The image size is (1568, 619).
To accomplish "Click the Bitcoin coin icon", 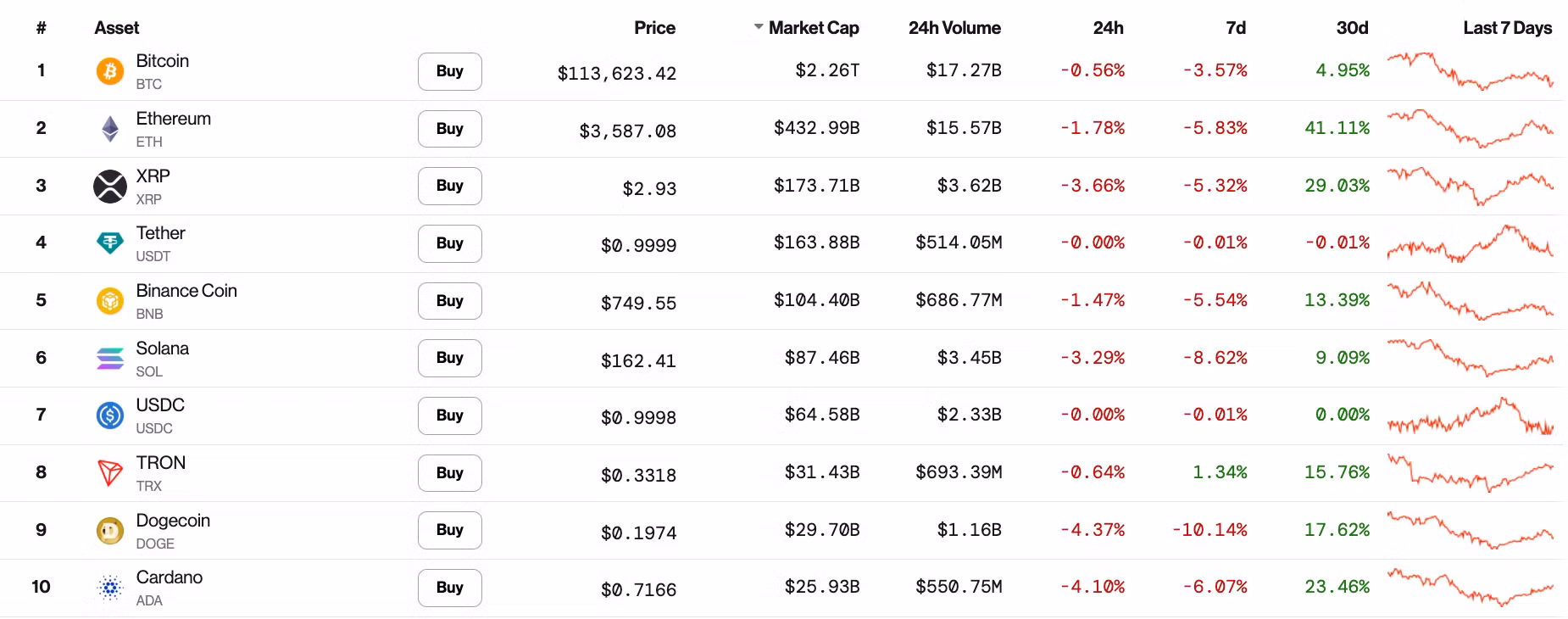I will click(109, 71).
